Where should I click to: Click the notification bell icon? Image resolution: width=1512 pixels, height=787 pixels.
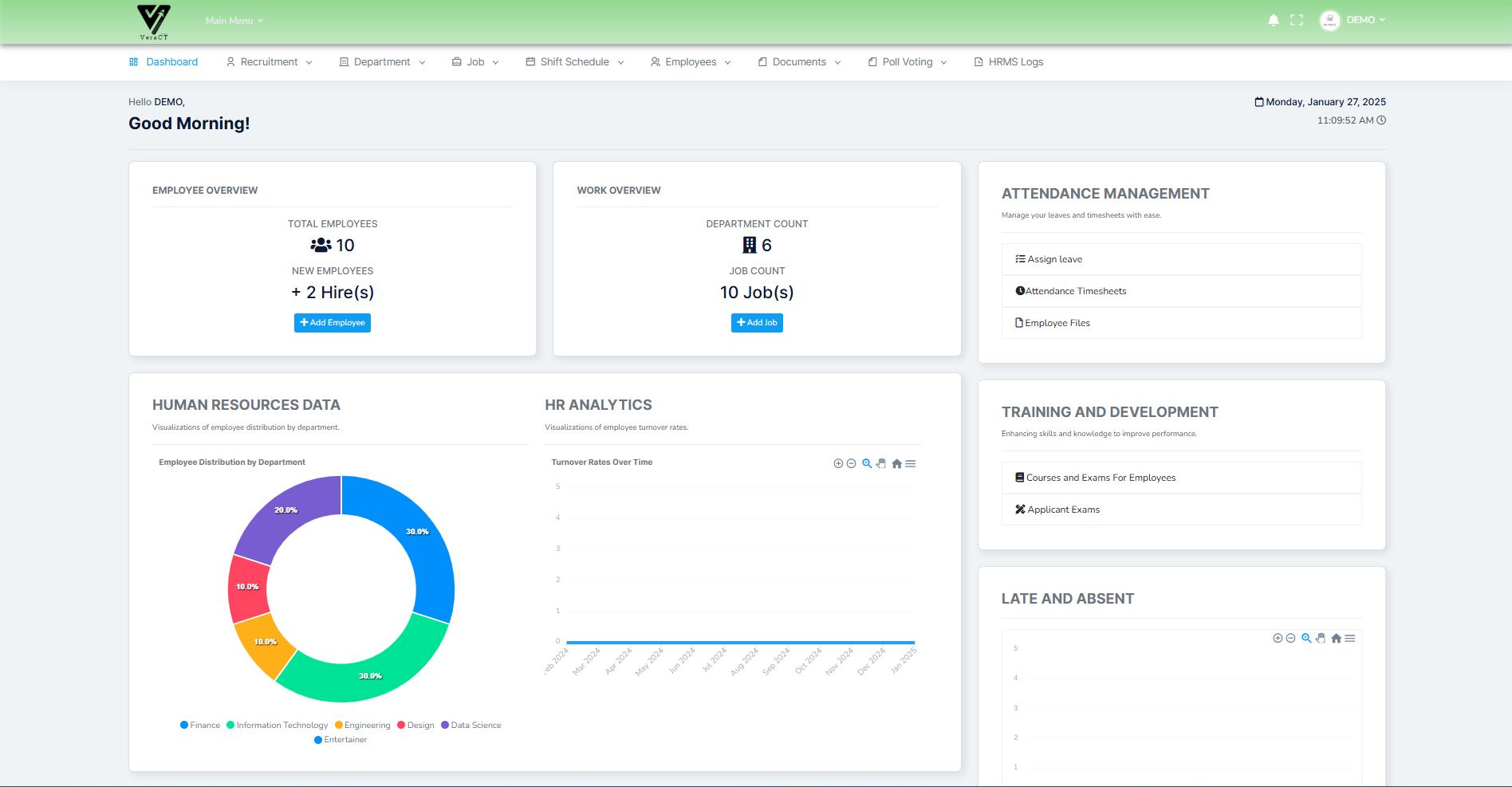click(1274, 20)
